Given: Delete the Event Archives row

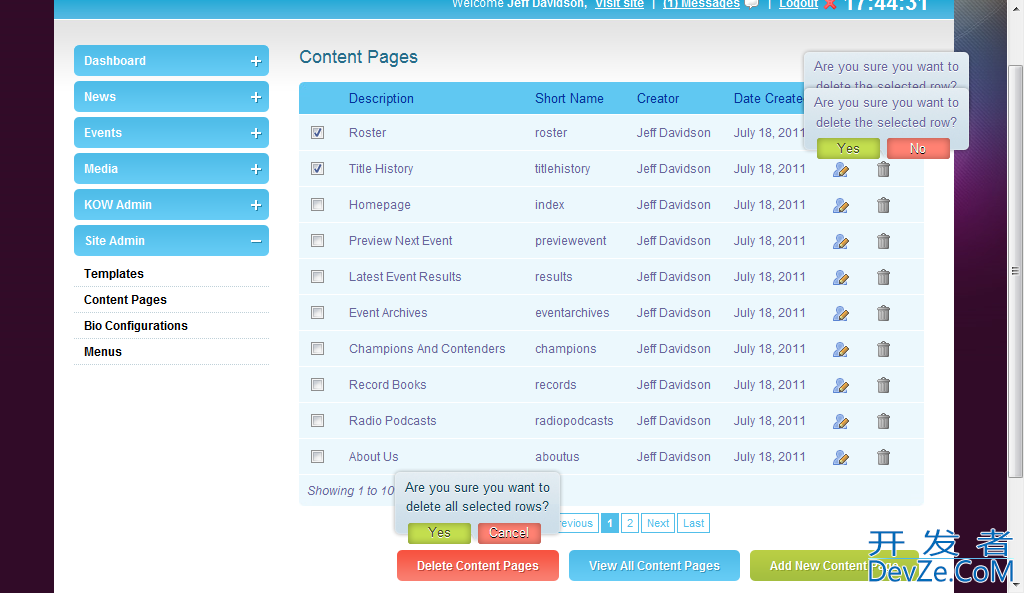Looking at the screenshot, I should [883, 313].
